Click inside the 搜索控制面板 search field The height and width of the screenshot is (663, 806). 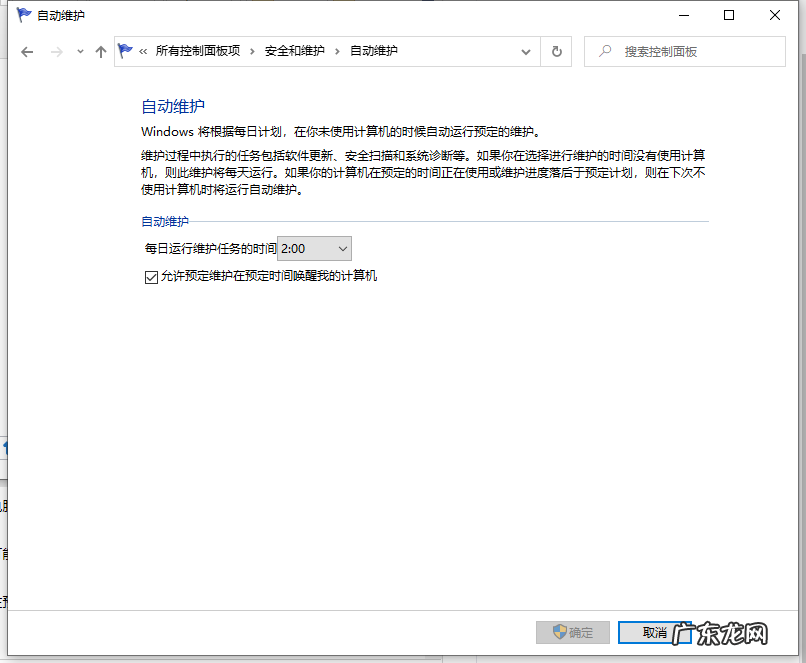pos(690,51)
